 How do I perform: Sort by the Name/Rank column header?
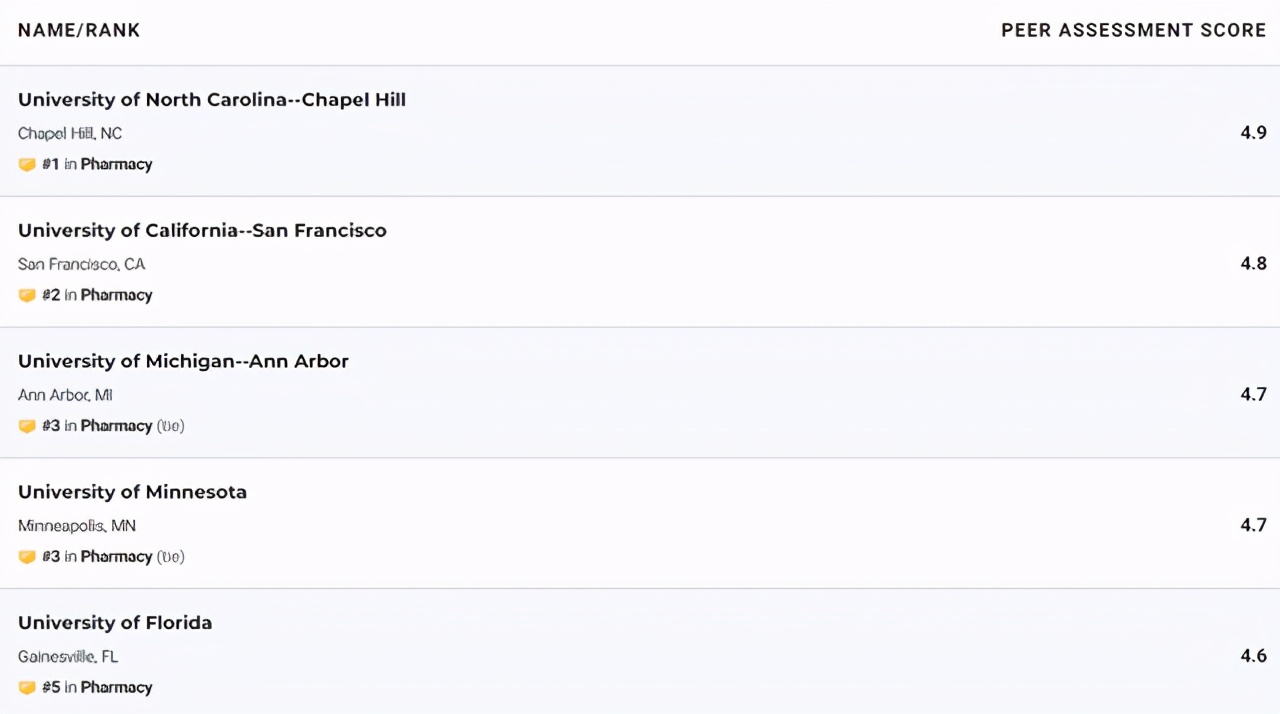tap(79, 30)
